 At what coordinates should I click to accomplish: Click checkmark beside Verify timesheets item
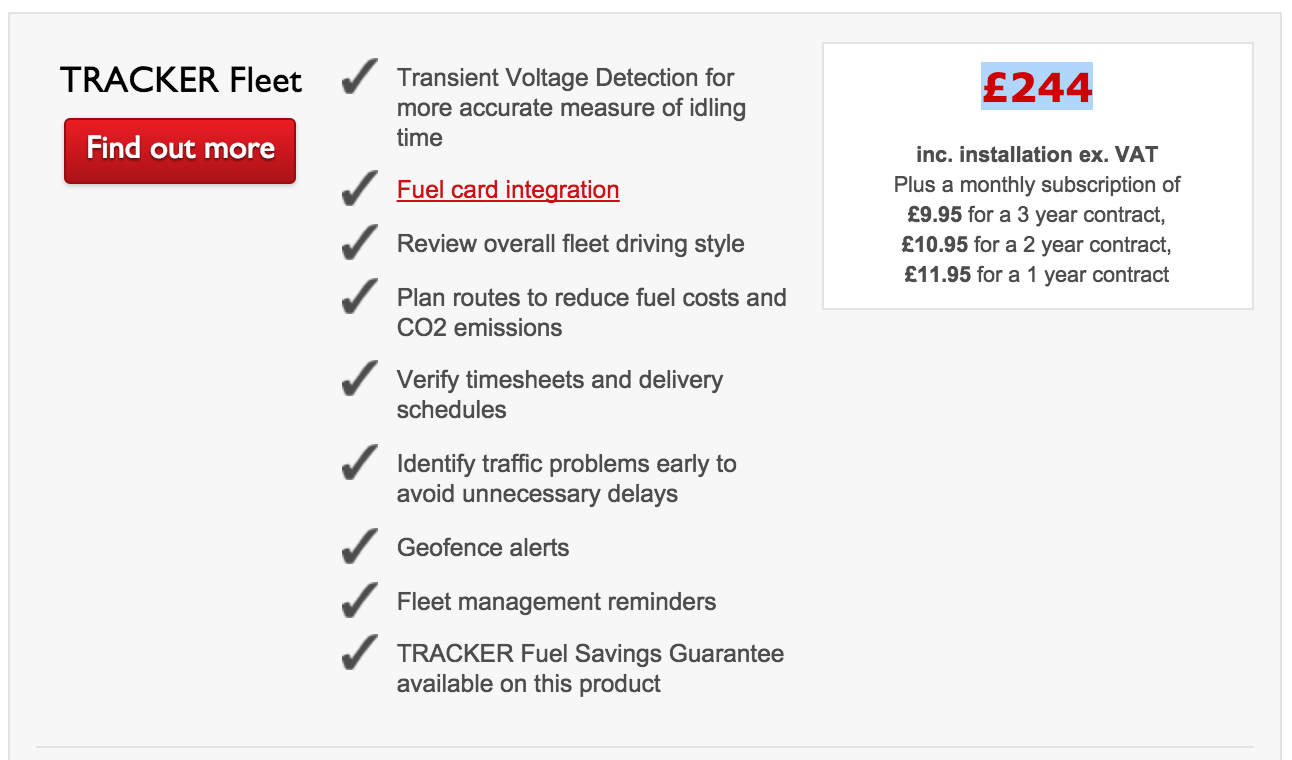point(359,379)
